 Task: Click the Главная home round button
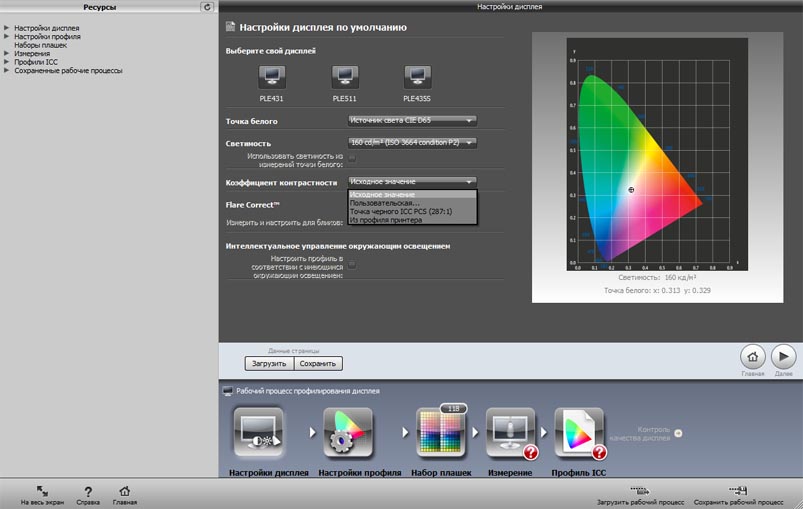pyautogui.click(x=753, y=356)
